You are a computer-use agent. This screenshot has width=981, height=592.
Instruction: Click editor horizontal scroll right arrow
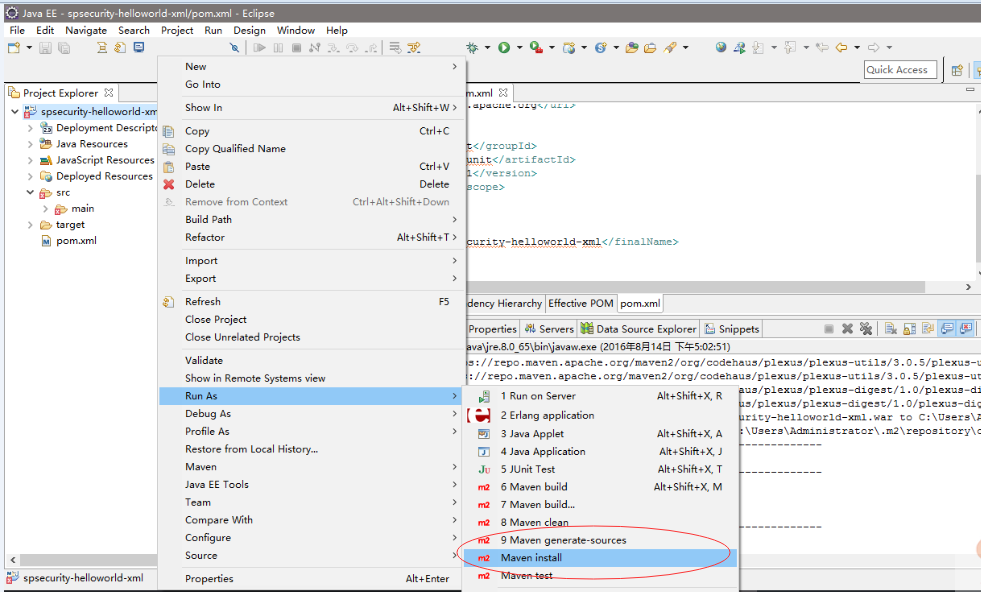(x=968, y=287)
